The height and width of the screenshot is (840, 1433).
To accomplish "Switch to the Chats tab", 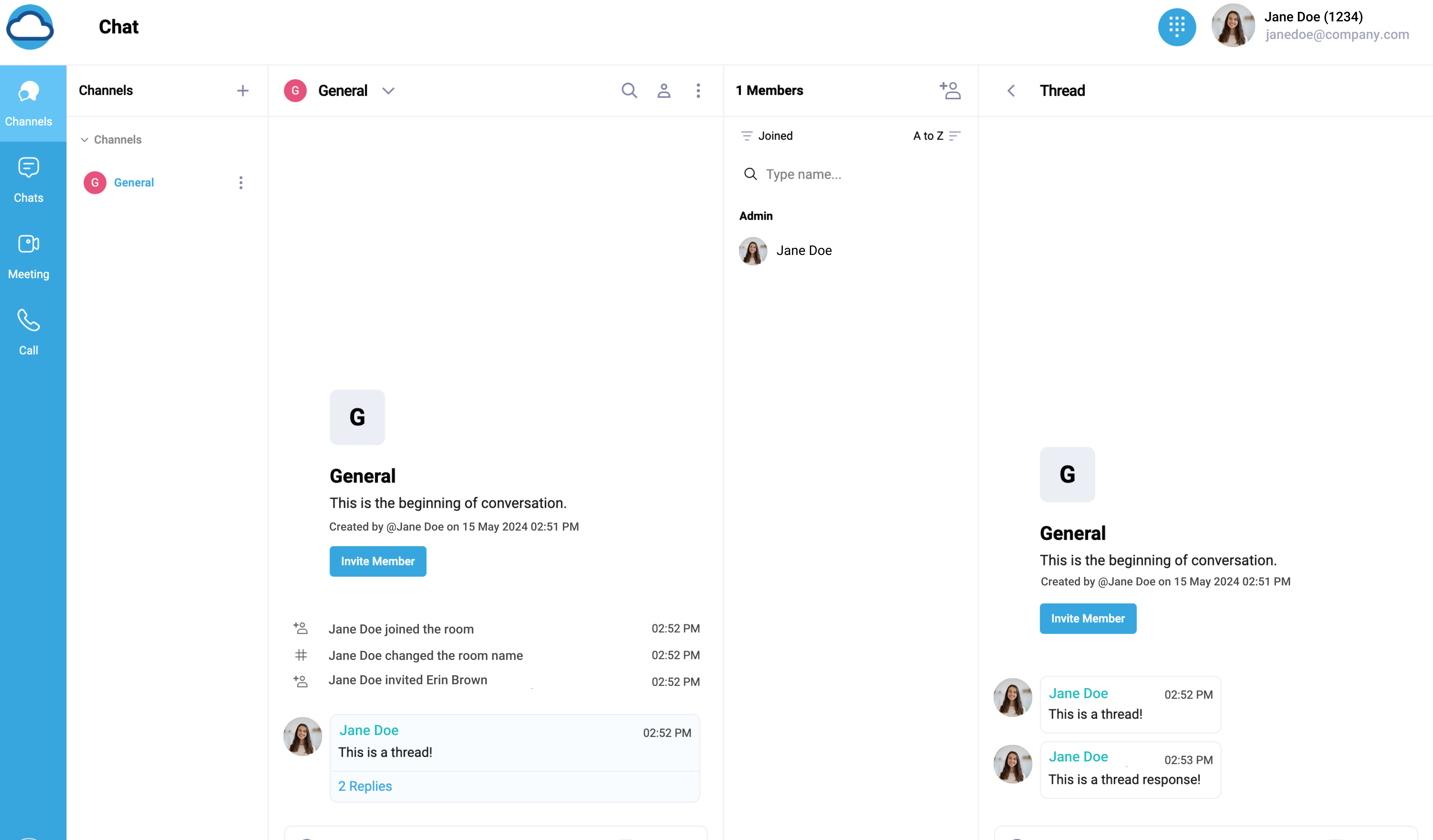I will [28, 179].
